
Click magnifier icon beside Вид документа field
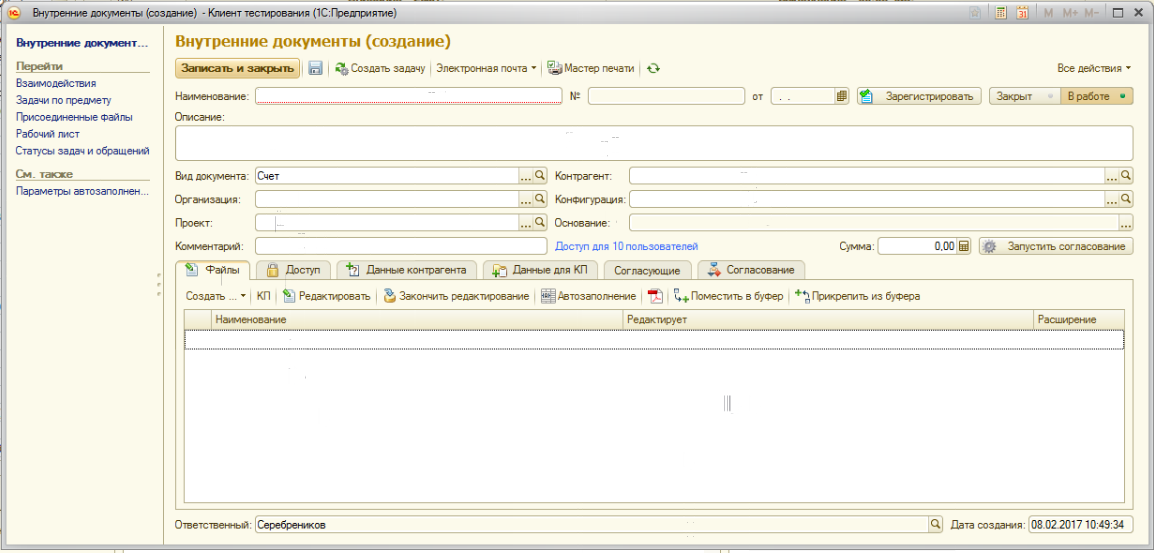click(541, 175)
